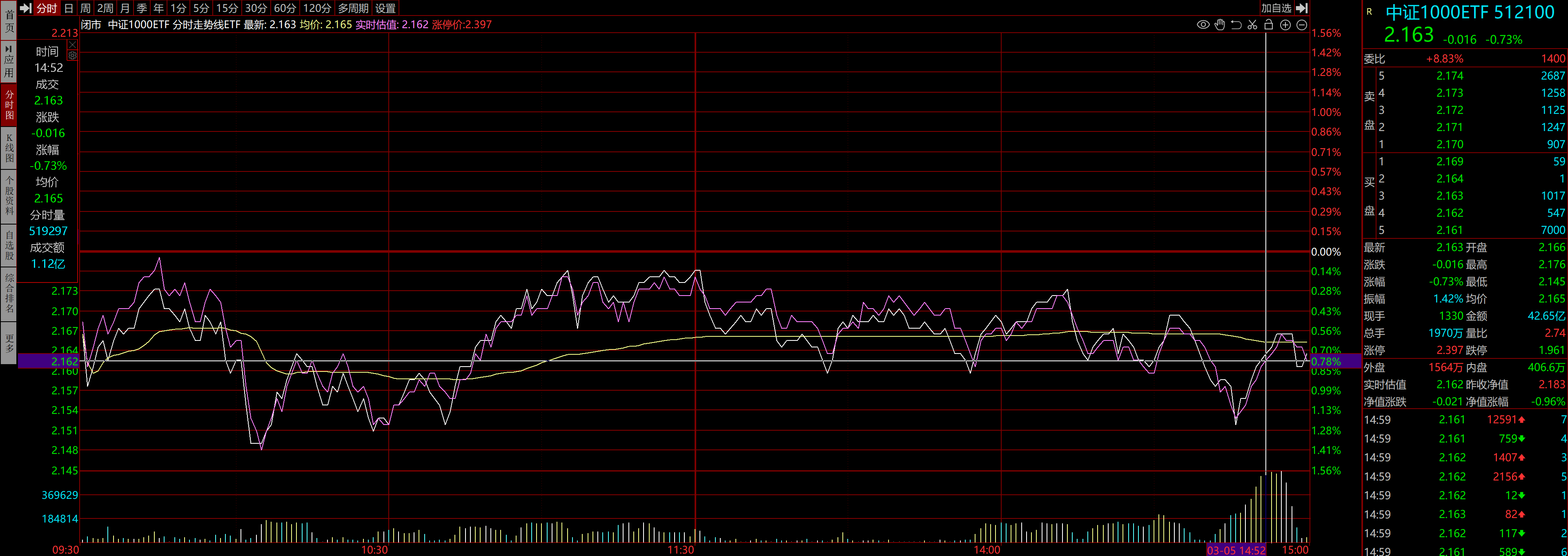Click the undo arrow icon in chart toolbar
The height and width of the screenshot is (556, 1568).
(x=1236, y=25)
